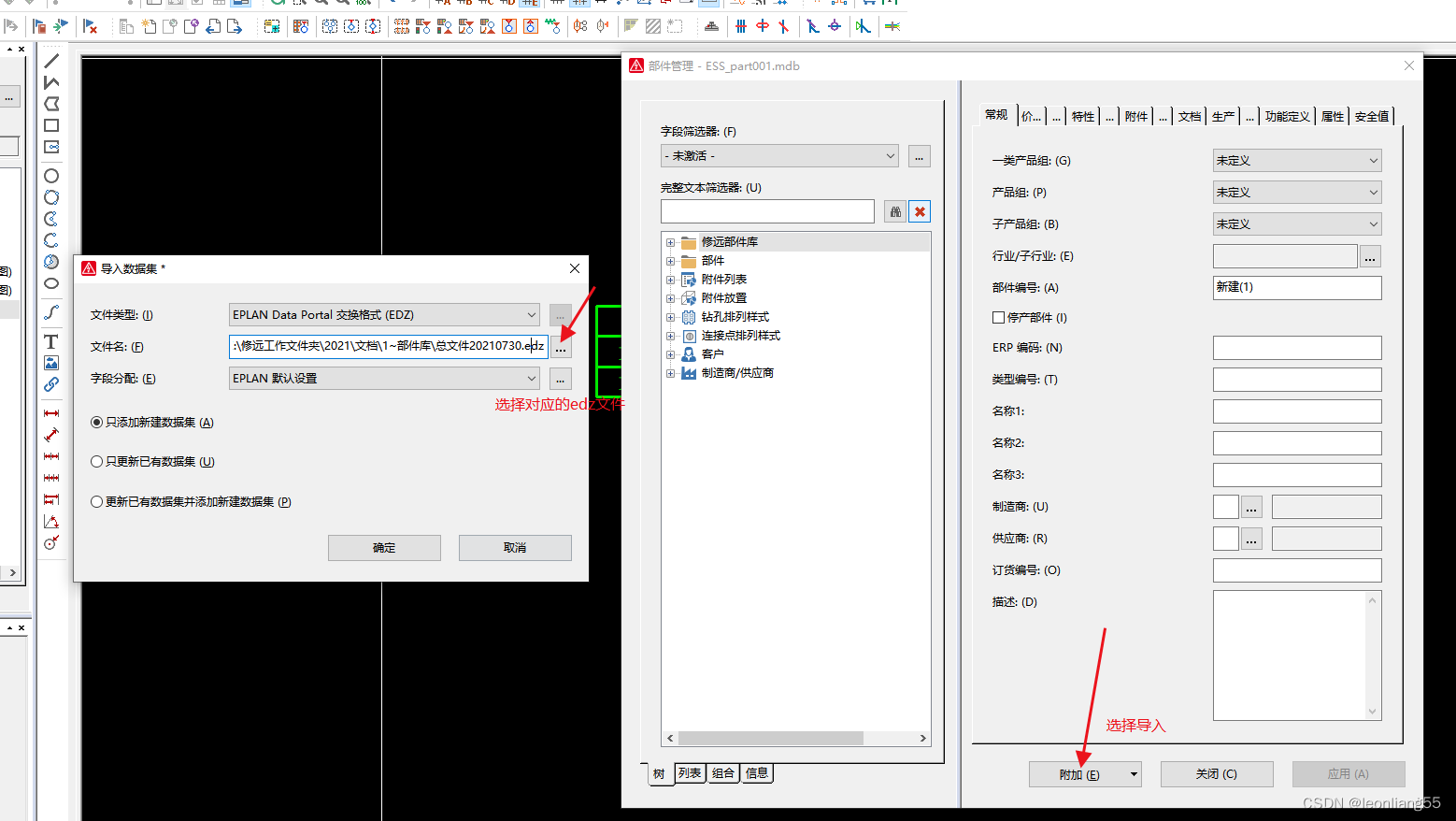This screenshot has height=821, width=1456.
Task: Select 只添加新建数据集 radio option
Action: [96, 423]
